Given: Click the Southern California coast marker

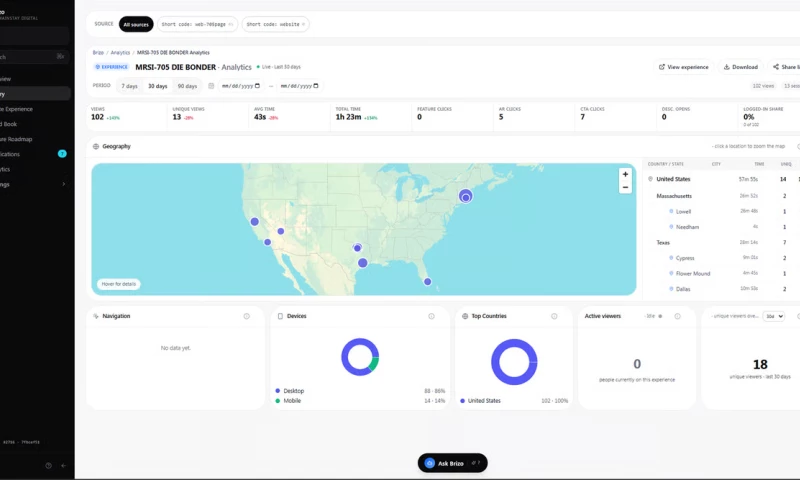Looking at the screenshot, I should [267, 242].
